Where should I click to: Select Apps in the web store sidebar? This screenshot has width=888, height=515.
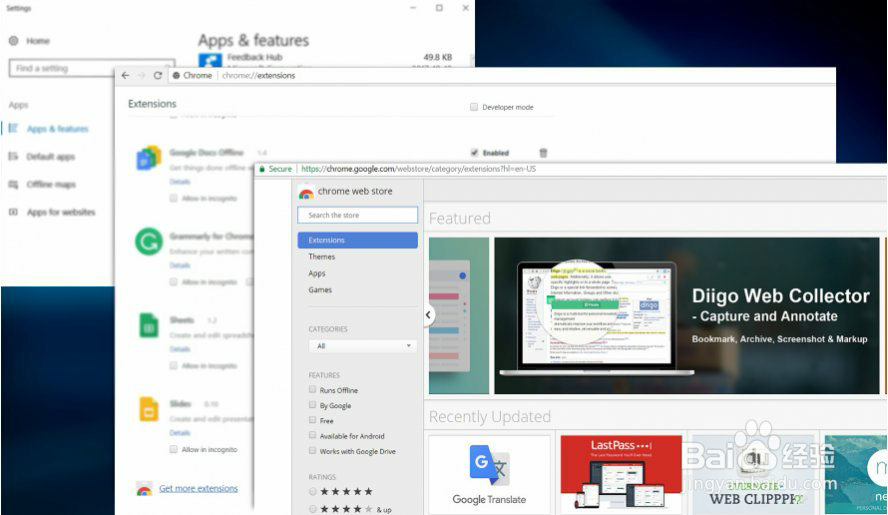point(317,273)
